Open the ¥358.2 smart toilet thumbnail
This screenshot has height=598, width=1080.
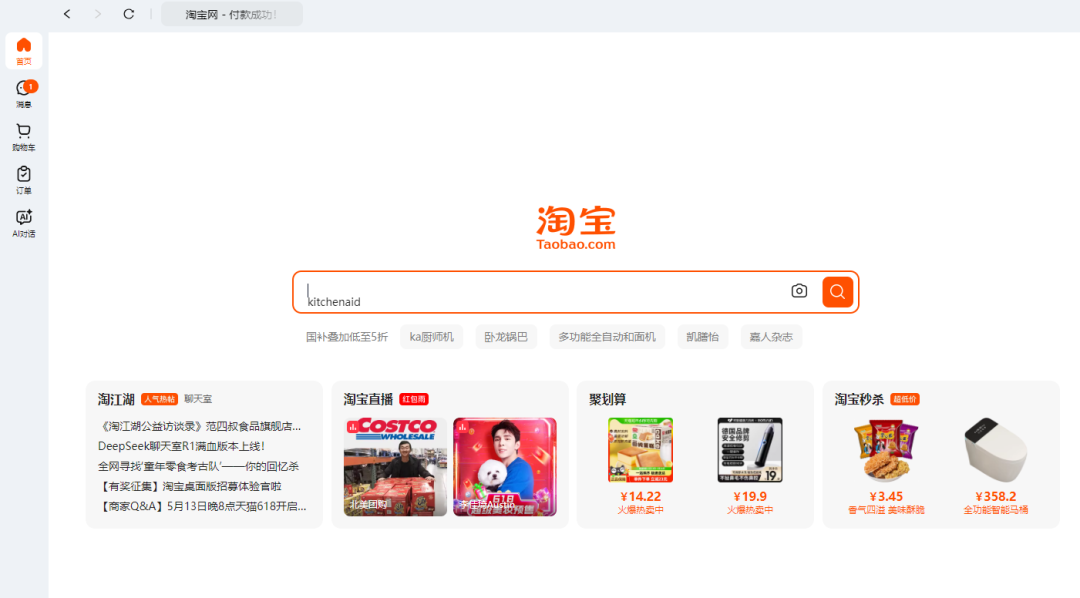pos(996,450)
